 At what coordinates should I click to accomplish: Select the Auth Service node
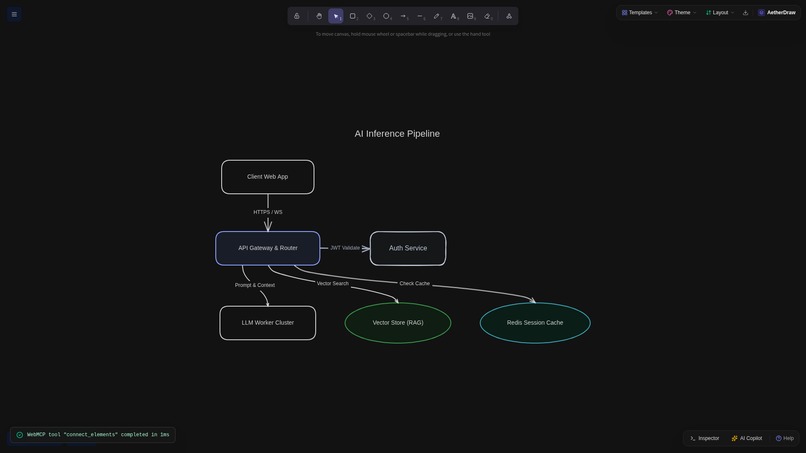[408, 248]
